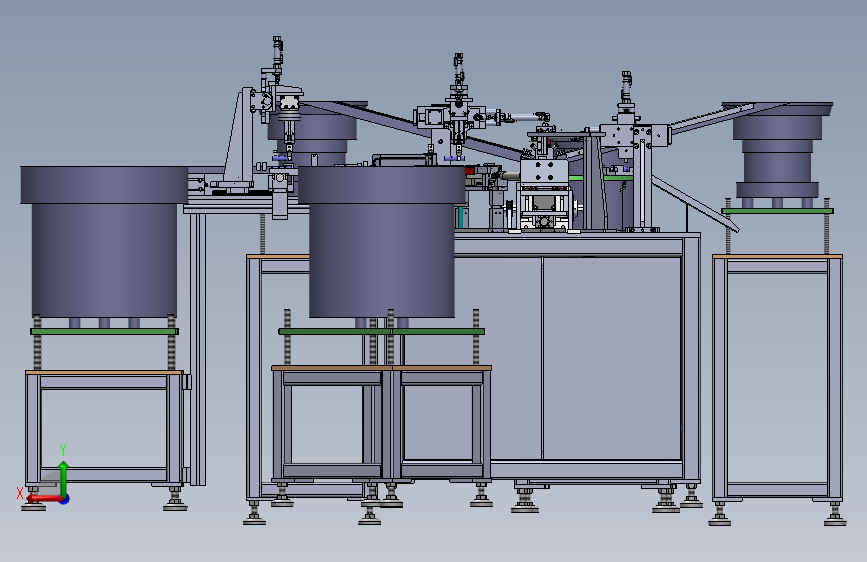This screenshot has height=562, width=867.
Task: Select the large center hopper drum
Action: pyautogui.click(x=382, y=242)
